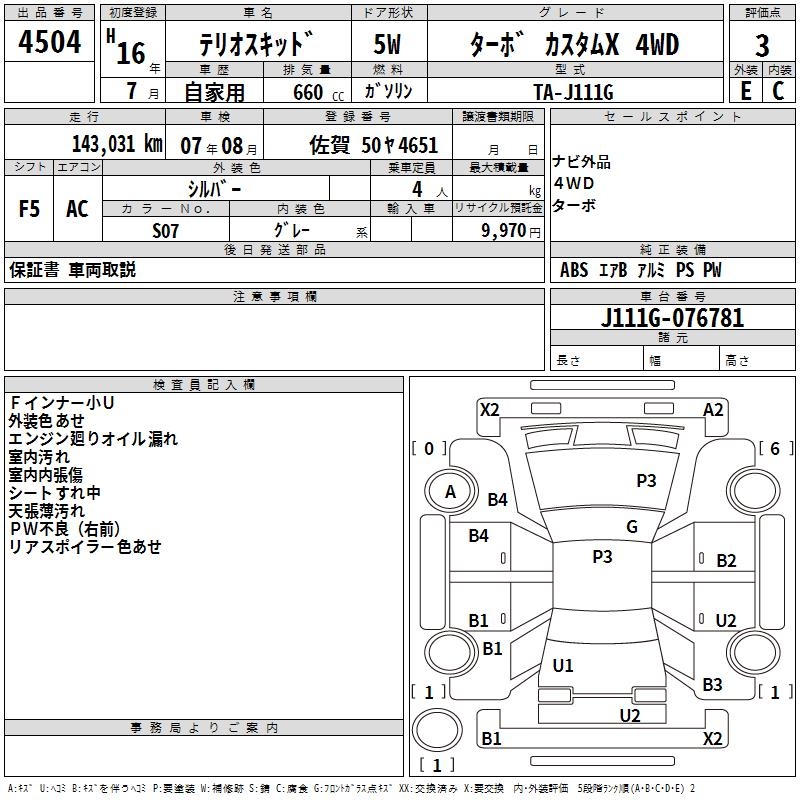
Task: Select the 5W door type value
Action: tap(387, 44)
